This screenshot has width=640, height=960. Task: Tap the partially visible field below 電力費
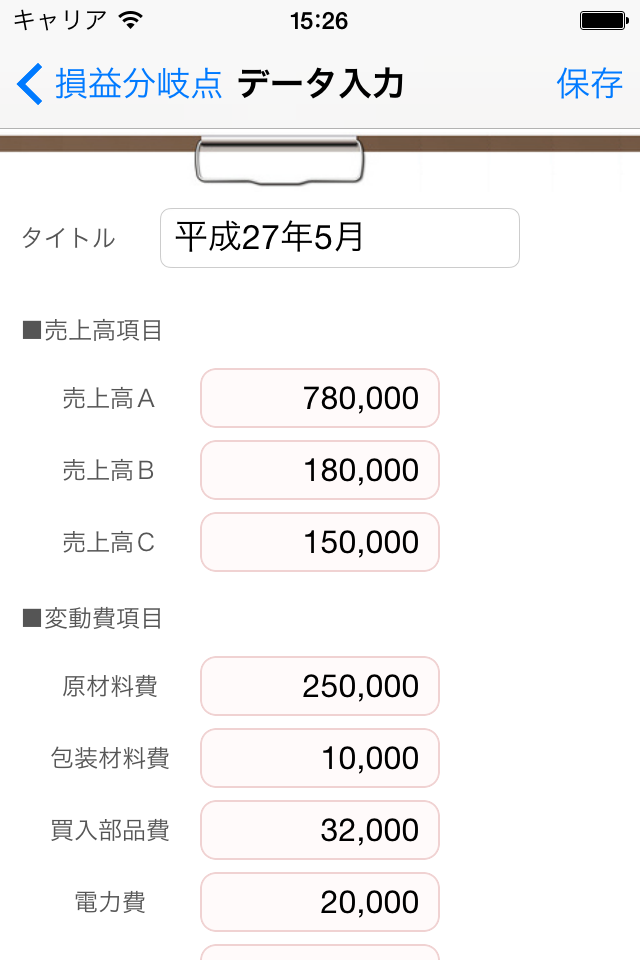[x=320, y=952]
